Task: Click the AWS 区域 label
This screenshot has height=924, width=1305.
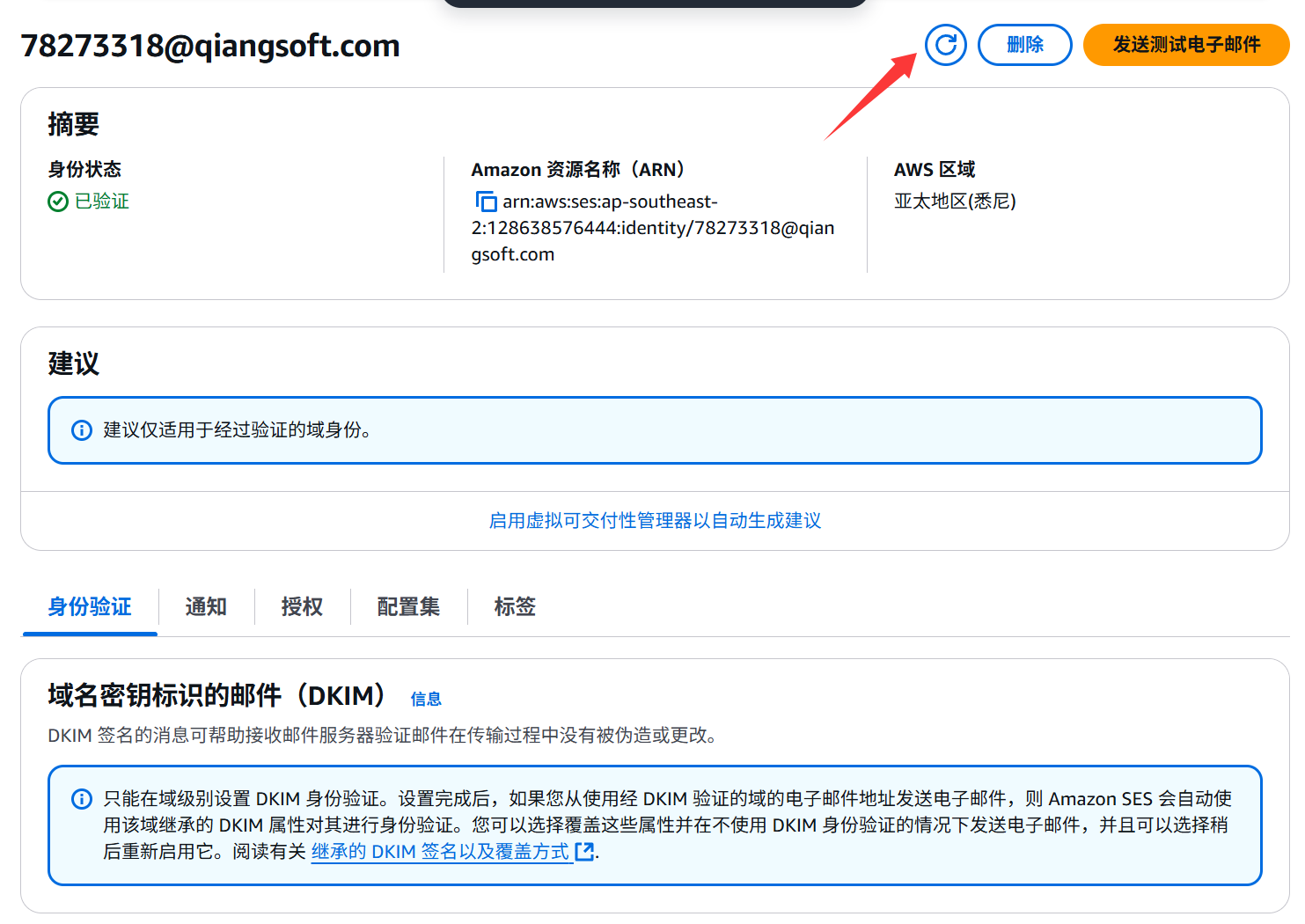Action: tap(935, 169)
